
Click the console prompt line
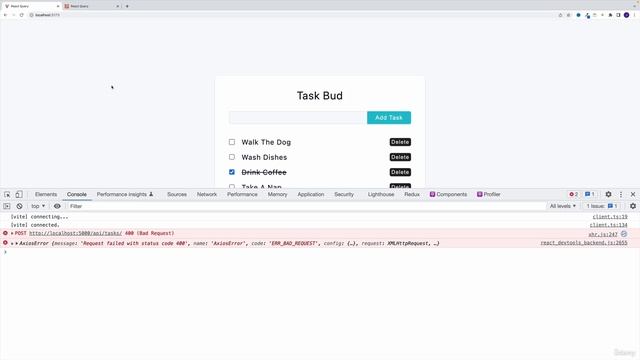click(320, 252)
